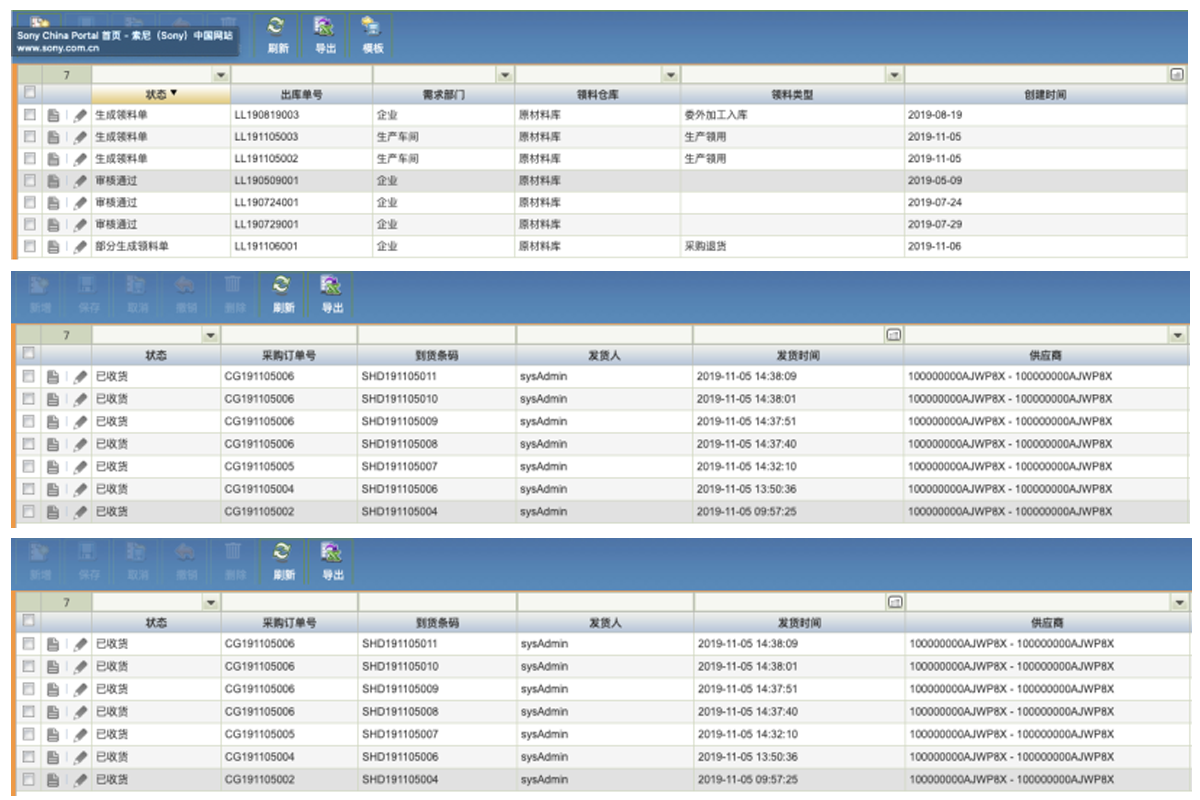Image resolution: width=1200 pixels, height=800 pixels.
Task: Open the document icon for row LL191105003
Action: [55, 137]
